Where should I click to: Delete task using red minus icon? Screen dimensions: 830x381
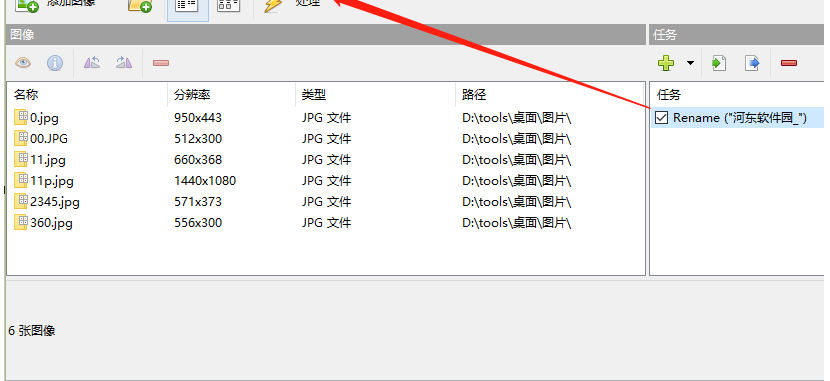click(x=789, y=63)
